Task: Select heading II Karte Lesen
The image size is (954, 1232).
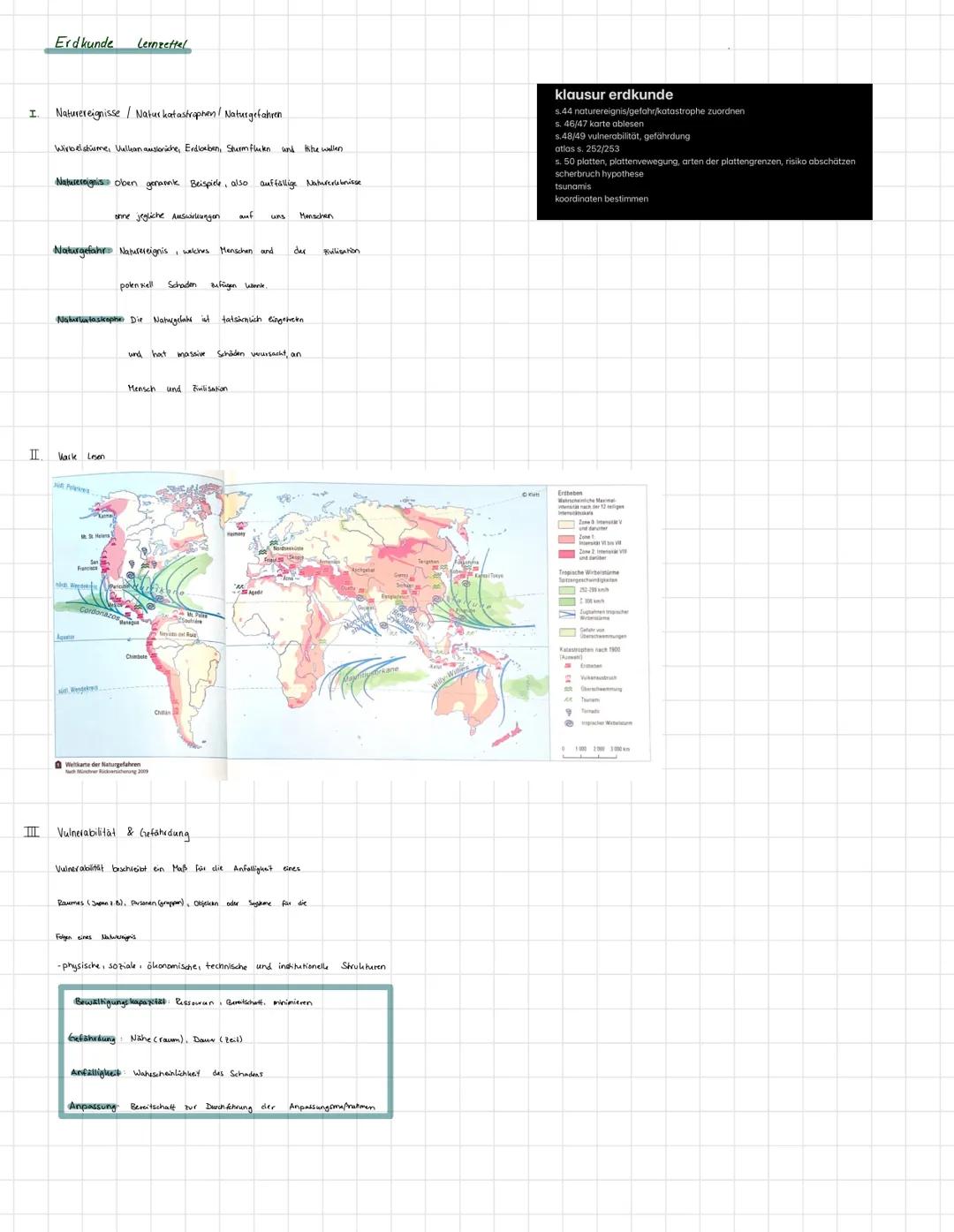Action: pos(79,456)
